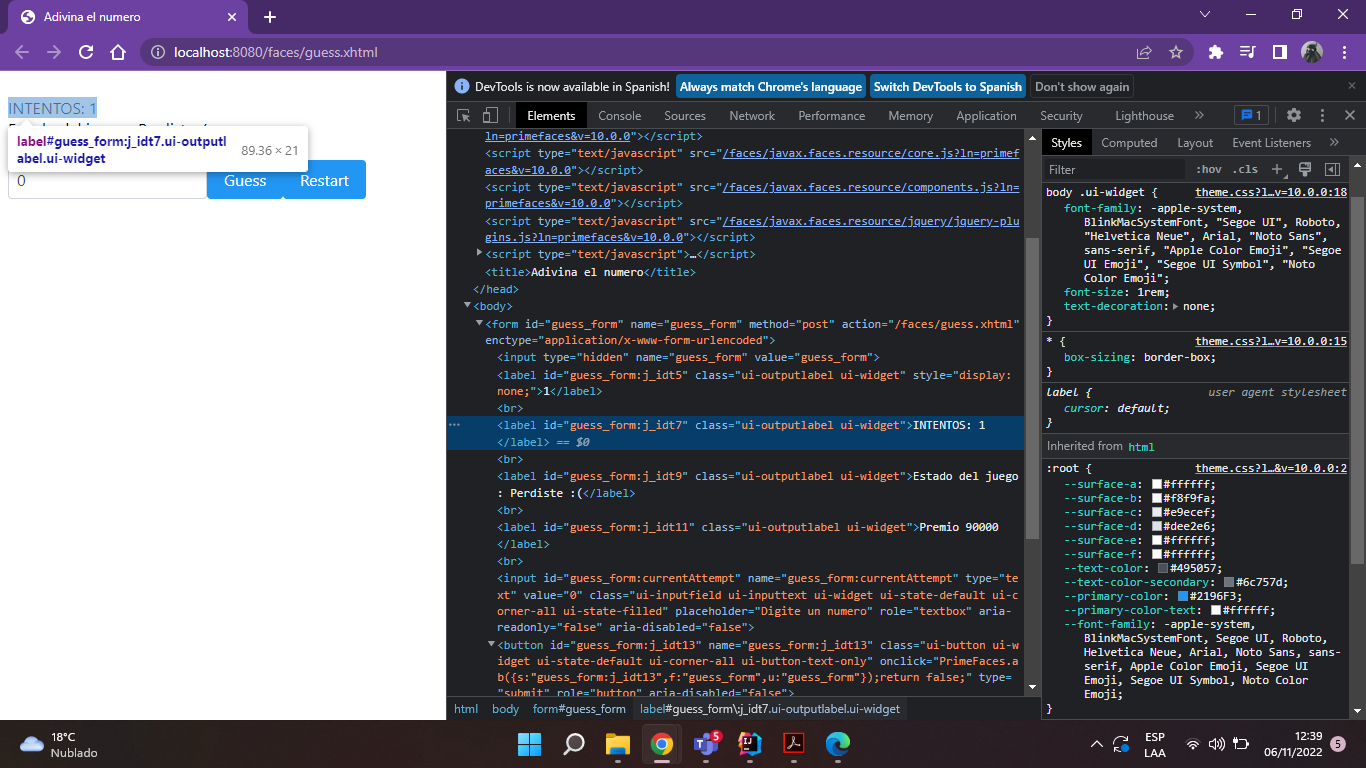Go to the Chrome home page icon

(118, 52)
